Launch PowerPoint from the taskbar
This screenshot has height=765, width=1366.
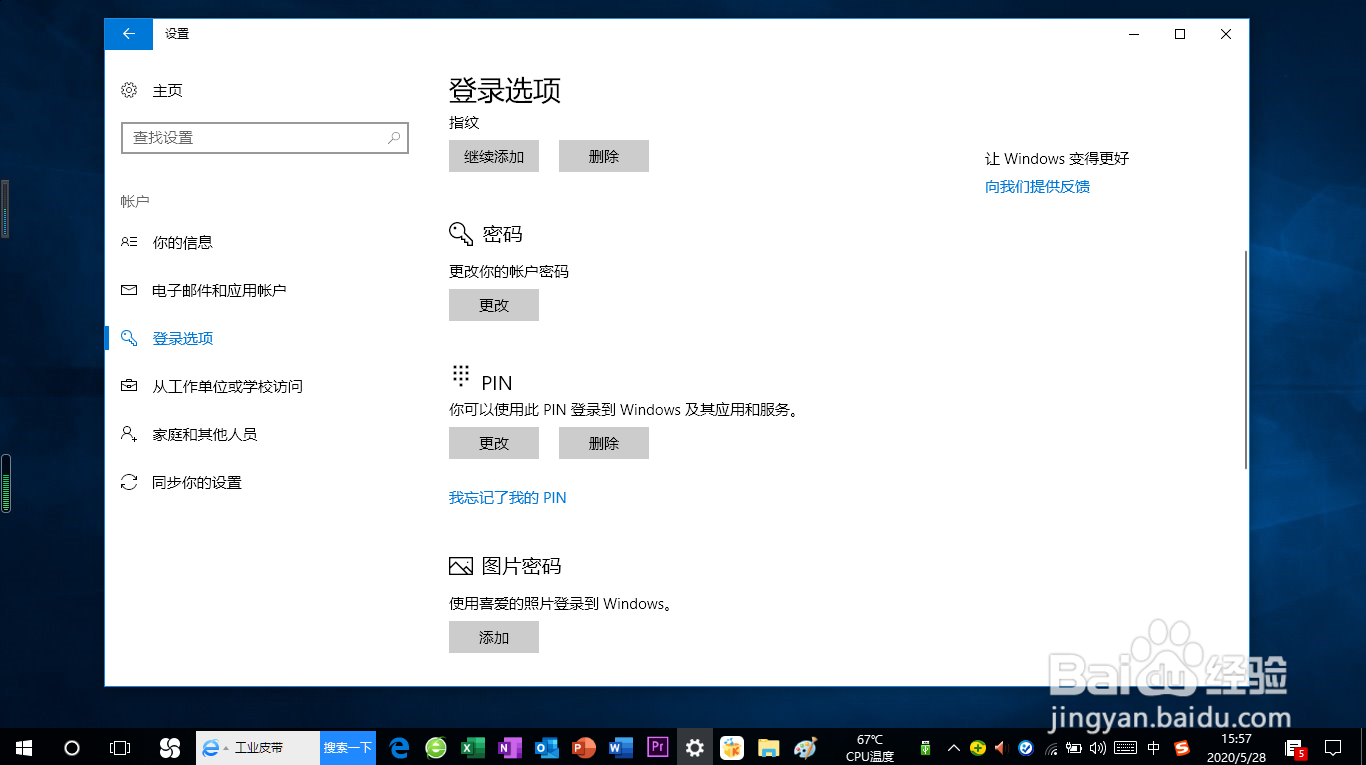583,747
